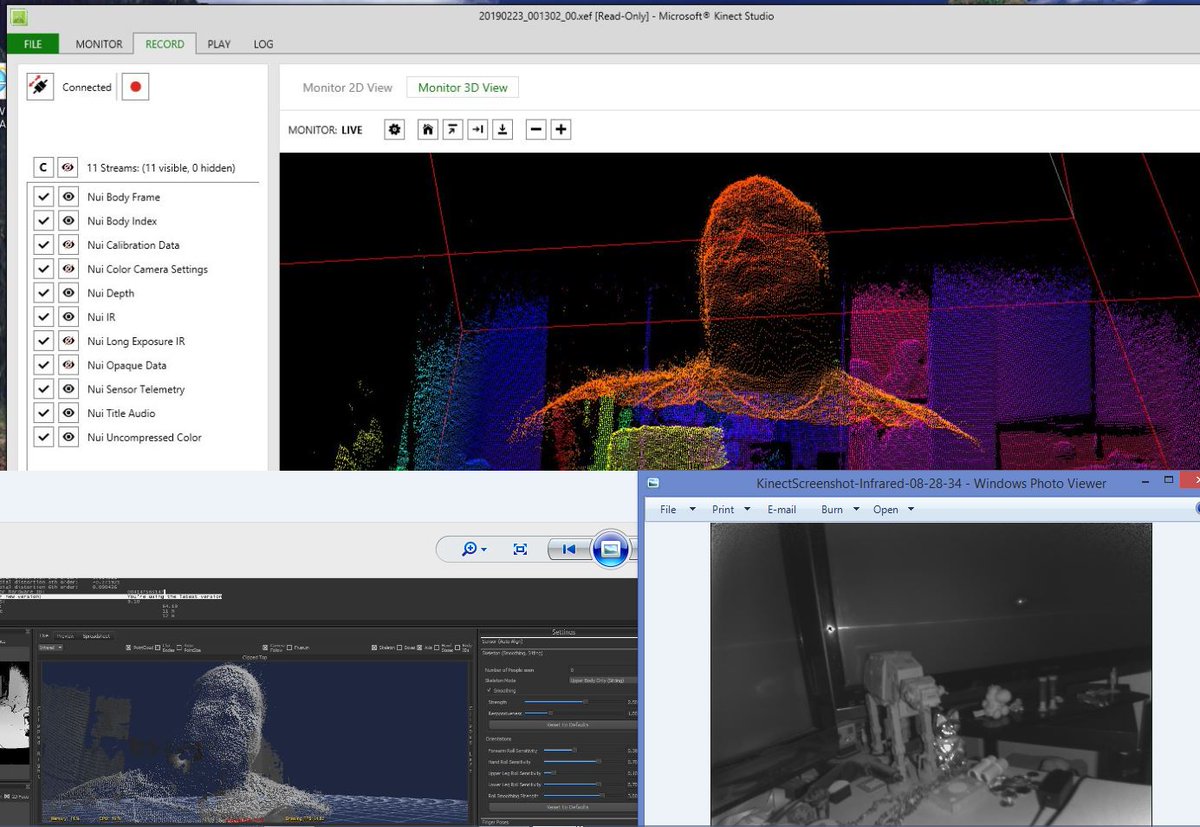Image resolution: width=1200 pixels, height=827 pixels.
Task: Click the C button above streams list
Action: pos(43,168)
